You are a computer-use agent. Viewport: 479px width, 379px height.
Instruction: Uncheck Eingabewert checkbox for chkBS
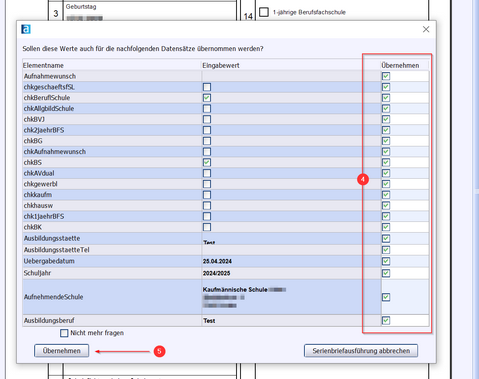(207, 162)
